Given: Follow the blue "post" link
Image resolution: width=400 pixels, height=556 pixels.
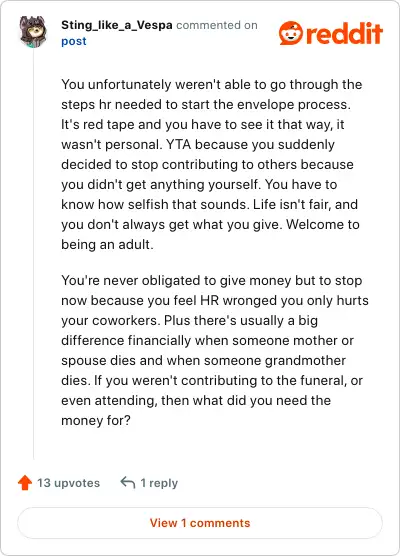Looking at the screenshot, I should pos(74,41).
